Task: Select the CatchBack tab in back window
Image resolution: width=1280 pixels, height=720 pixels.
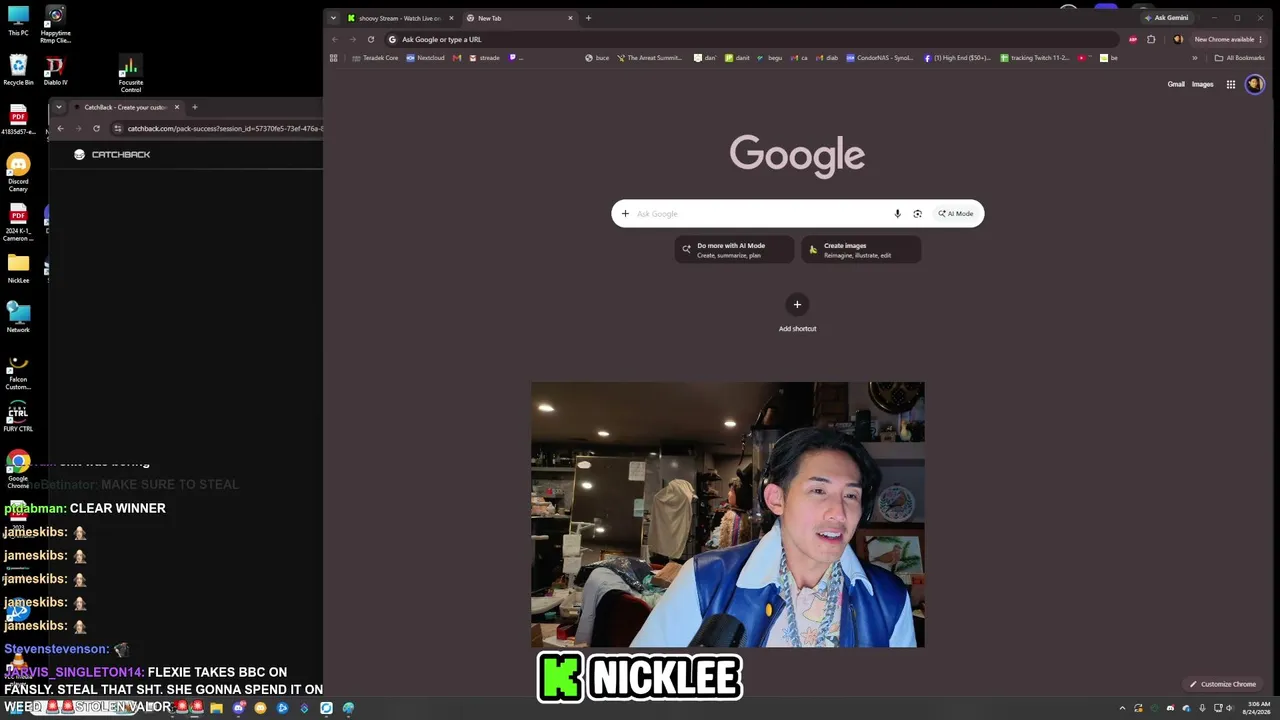Action: [x=126, y=107]
